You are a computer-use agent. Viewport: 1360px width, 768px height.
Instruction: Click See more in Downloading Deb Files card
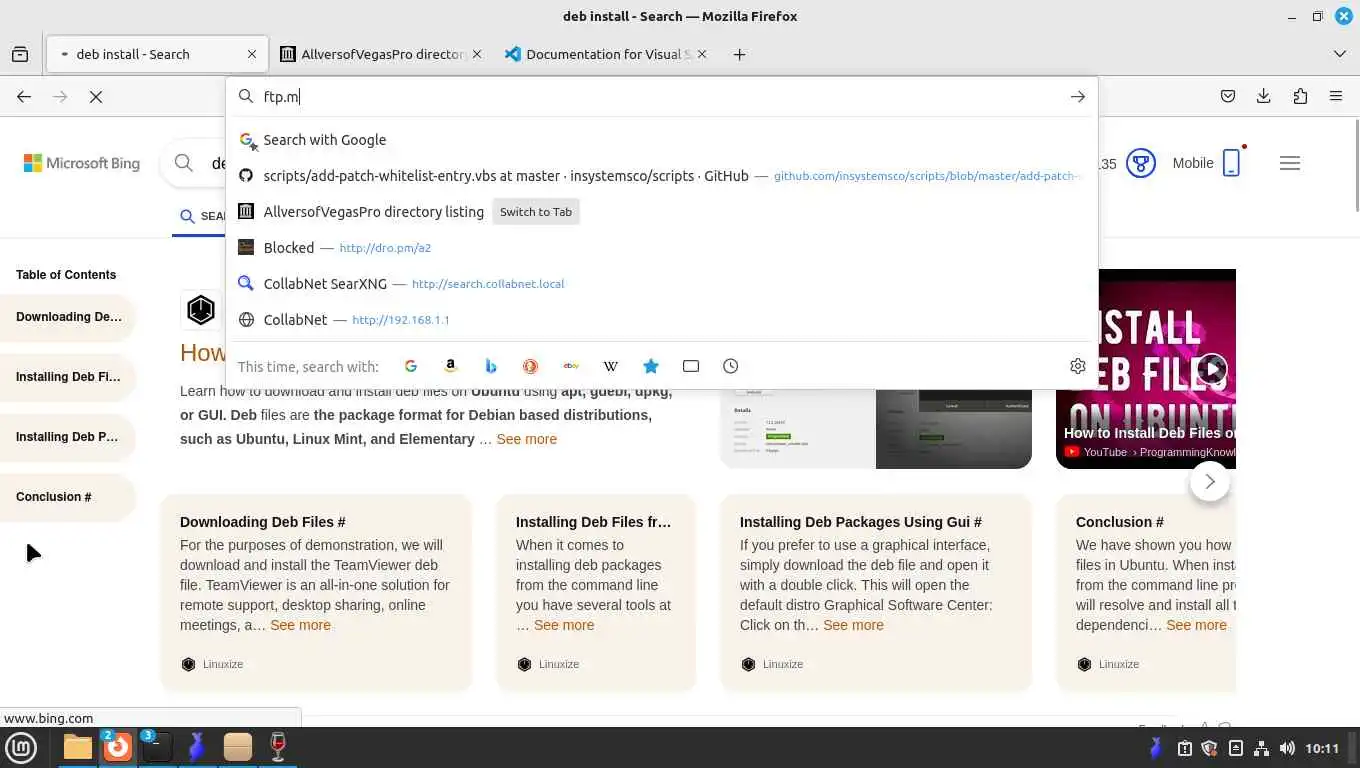pos(300,625)
